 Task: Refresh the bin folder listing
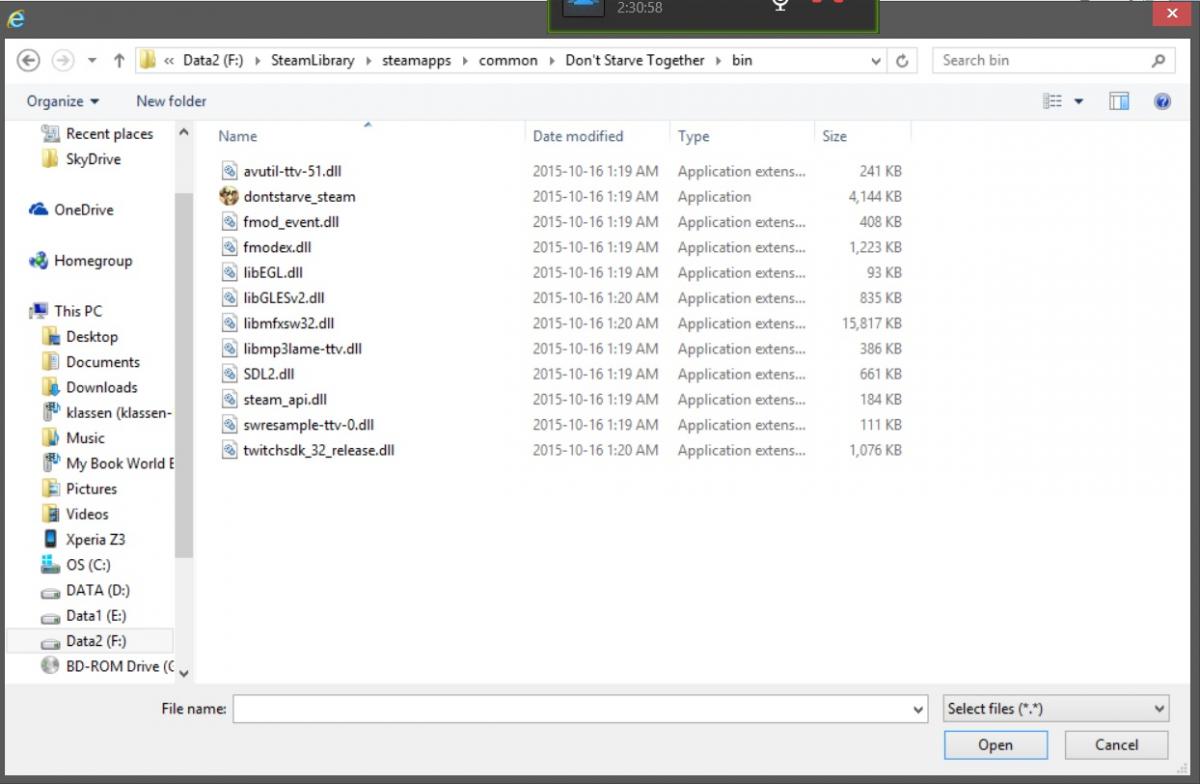[x=902, y=61]
